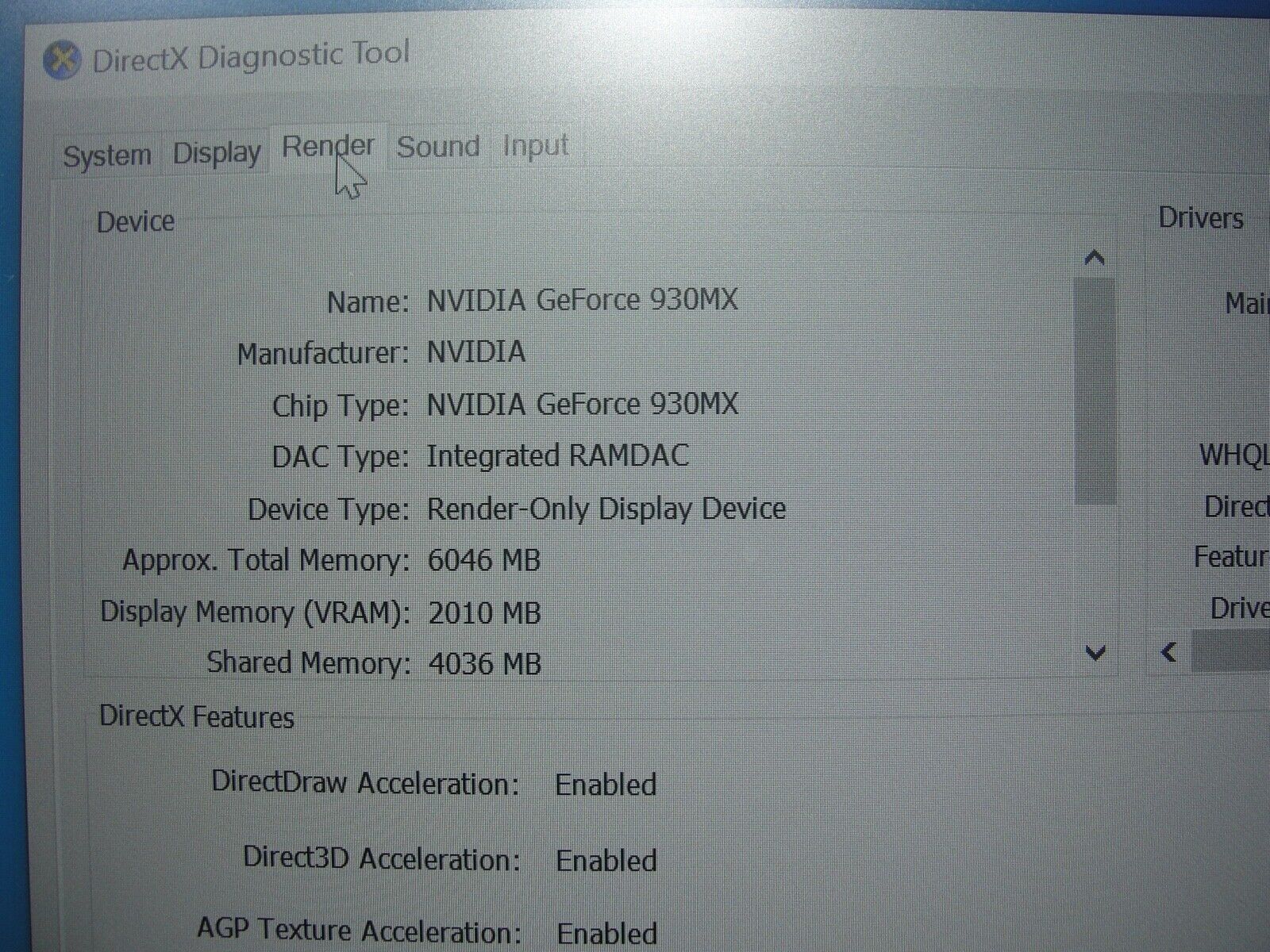Go to the Sound tab

tap(438, 147)
